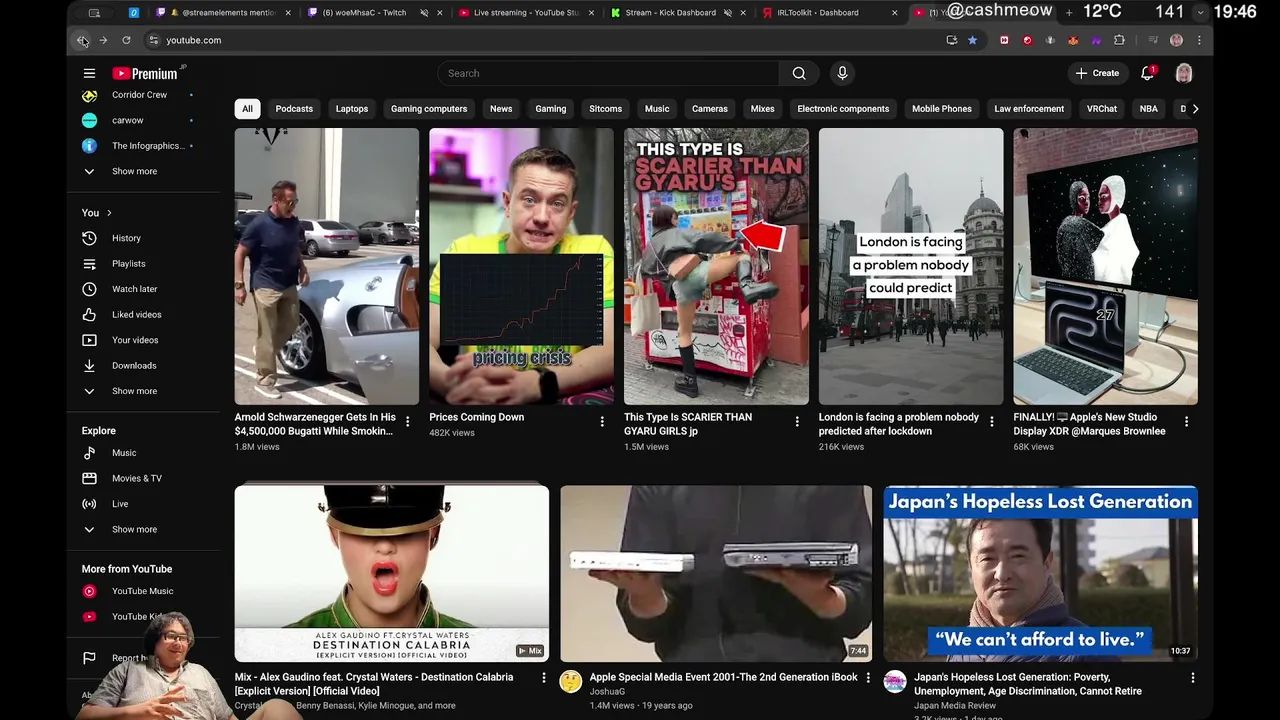1280x720 pixels.
Task: Select the Laptops filter chip
Action: tap(352, 109)
